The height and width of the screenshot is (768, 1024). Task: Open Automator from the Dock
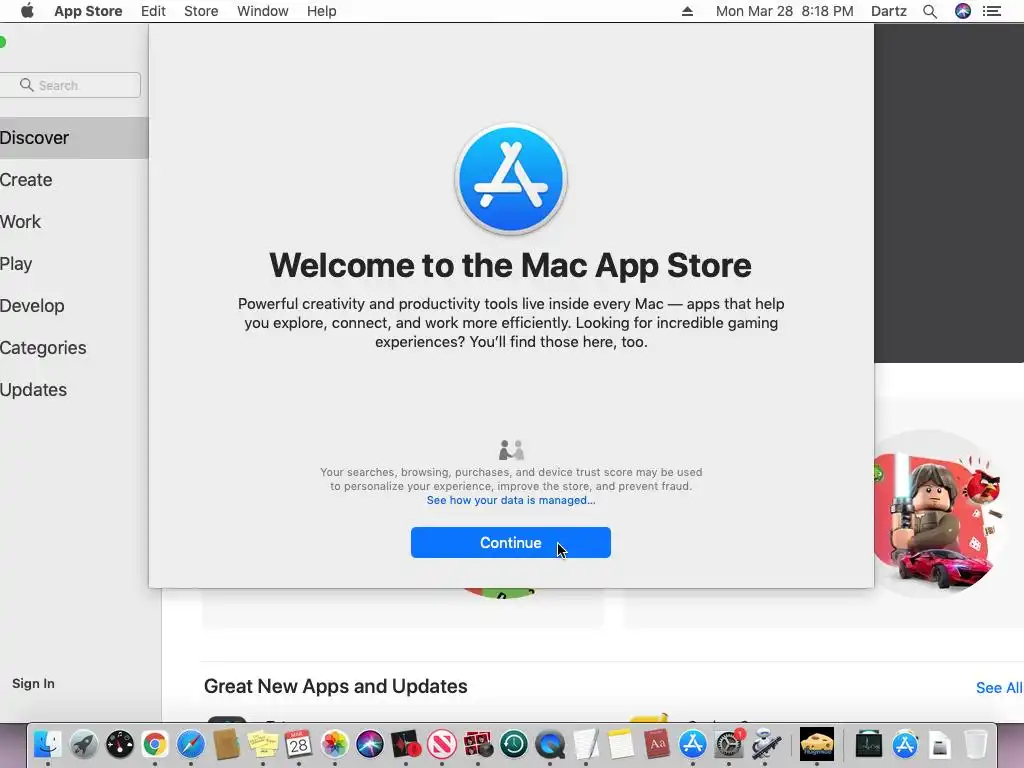(766, 744)
